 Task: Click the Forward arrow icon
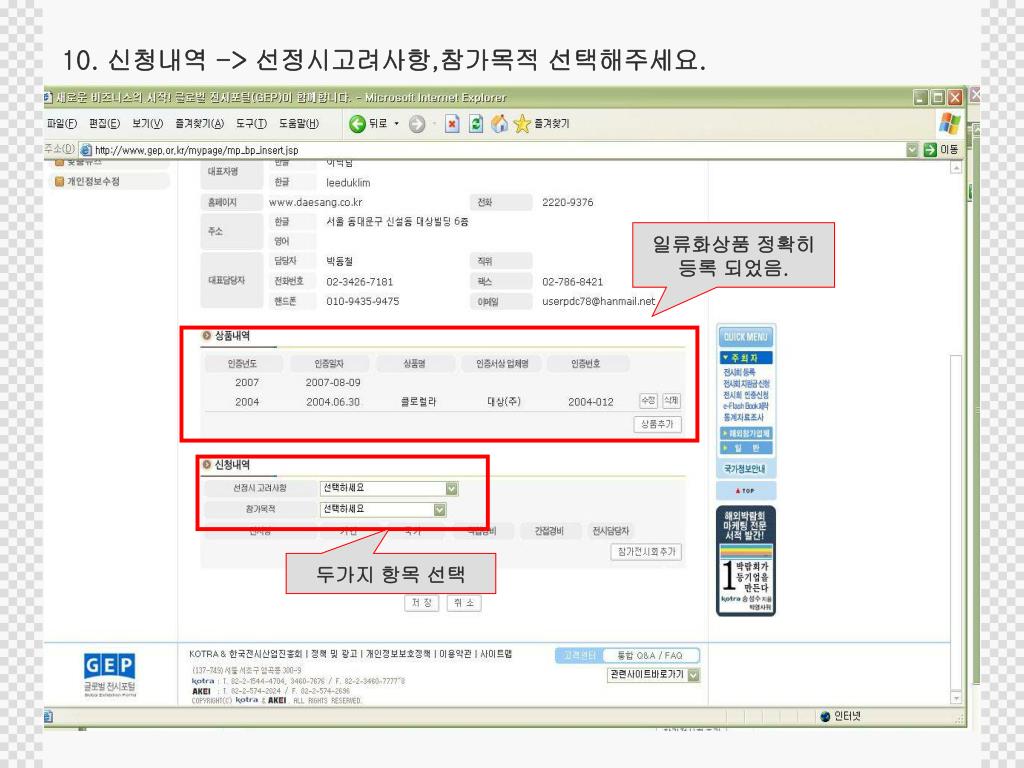[x=417, y=123]
